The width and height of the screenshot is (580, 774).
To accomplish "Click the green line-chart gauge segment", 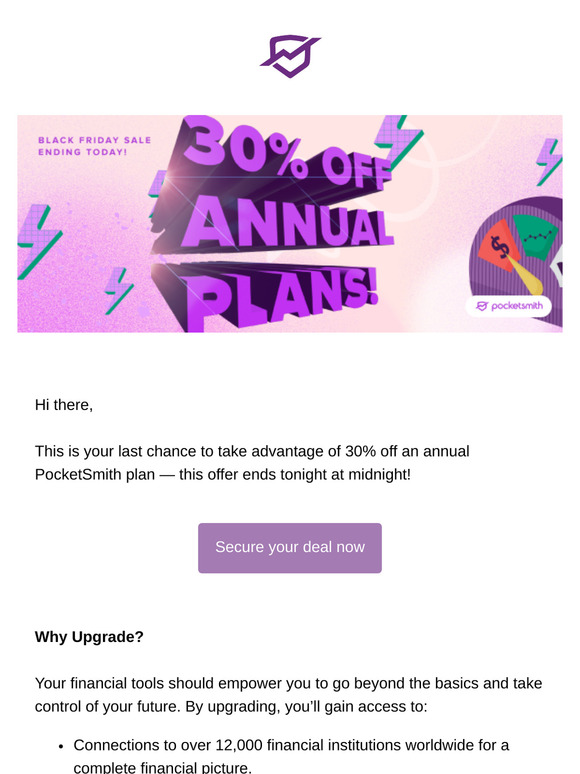I will point(536,236).
